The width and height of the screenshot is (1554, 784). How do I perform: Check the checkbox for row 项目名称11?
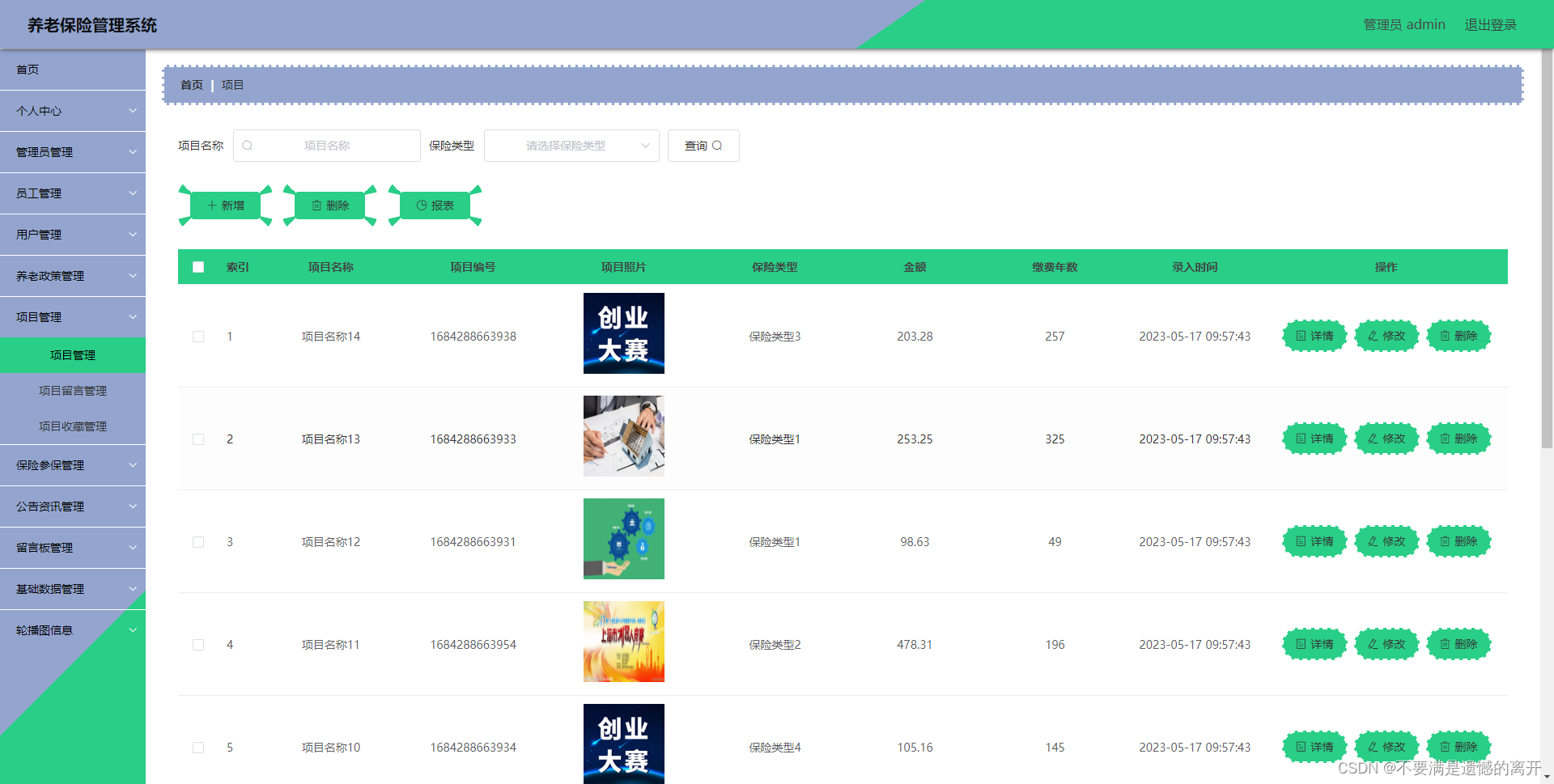pos(198,645)
